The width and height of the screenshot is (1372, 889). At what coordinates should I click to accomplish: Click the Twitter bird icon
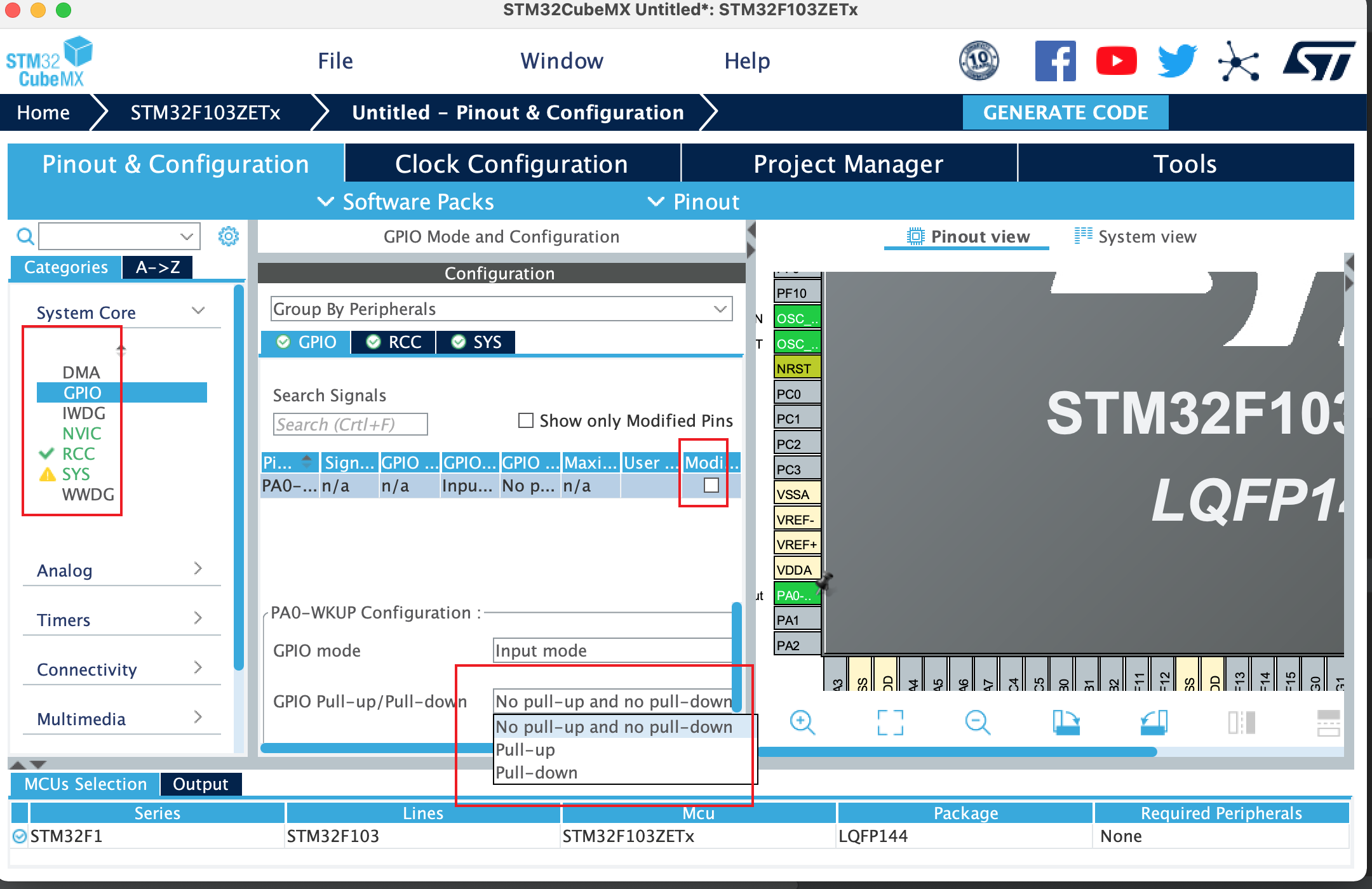[1177, 62]
